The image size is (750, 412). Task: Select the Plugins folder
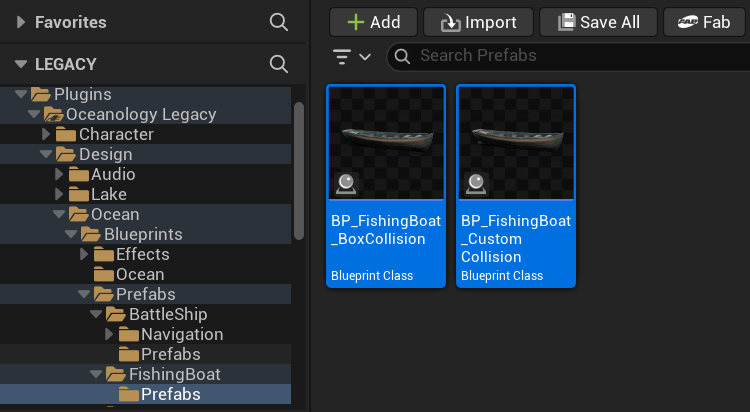(x=145, y=94)
